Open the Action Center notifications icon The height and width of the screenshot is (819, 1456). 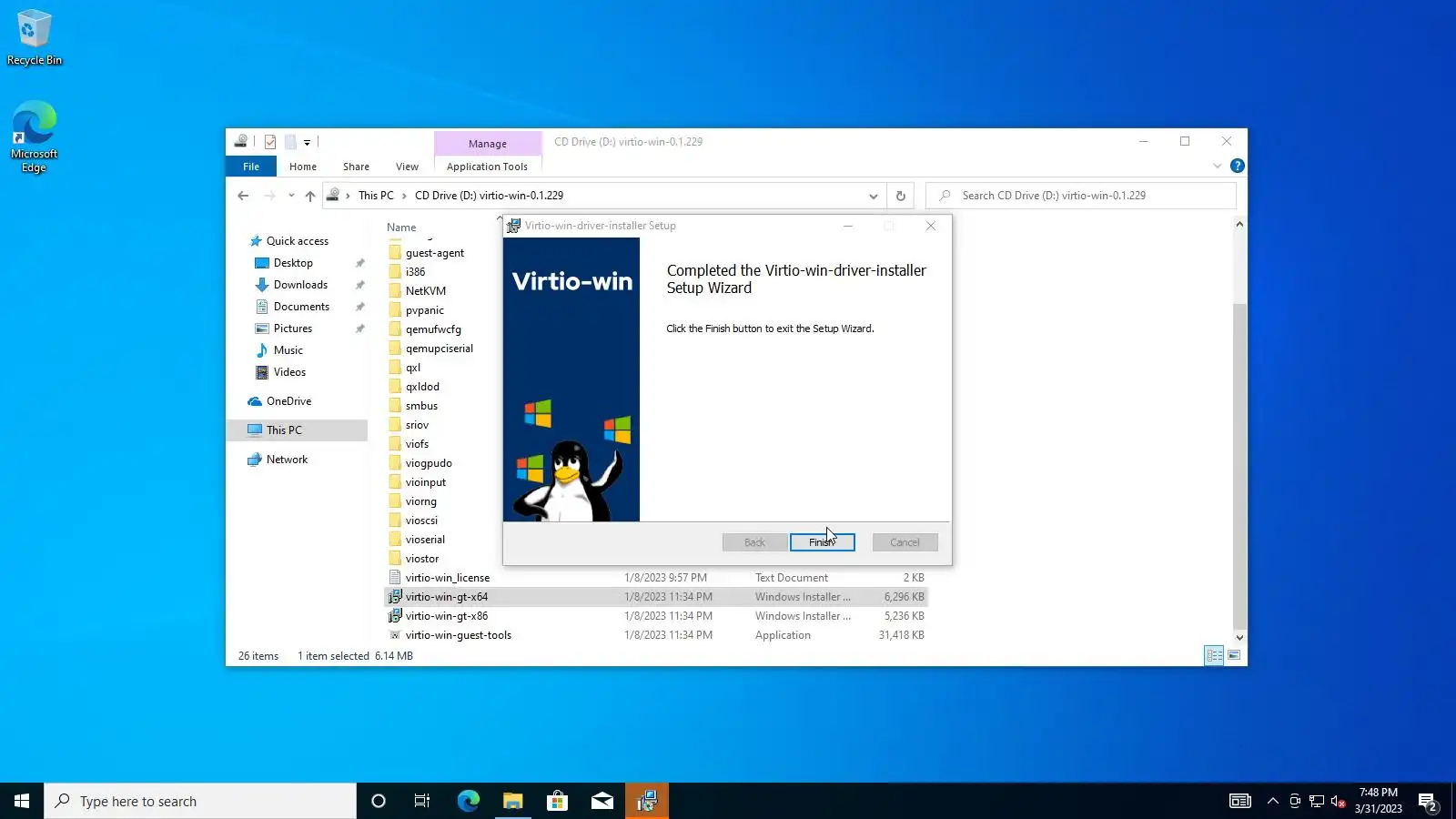pyautogui.click(x=1428, y=802)
